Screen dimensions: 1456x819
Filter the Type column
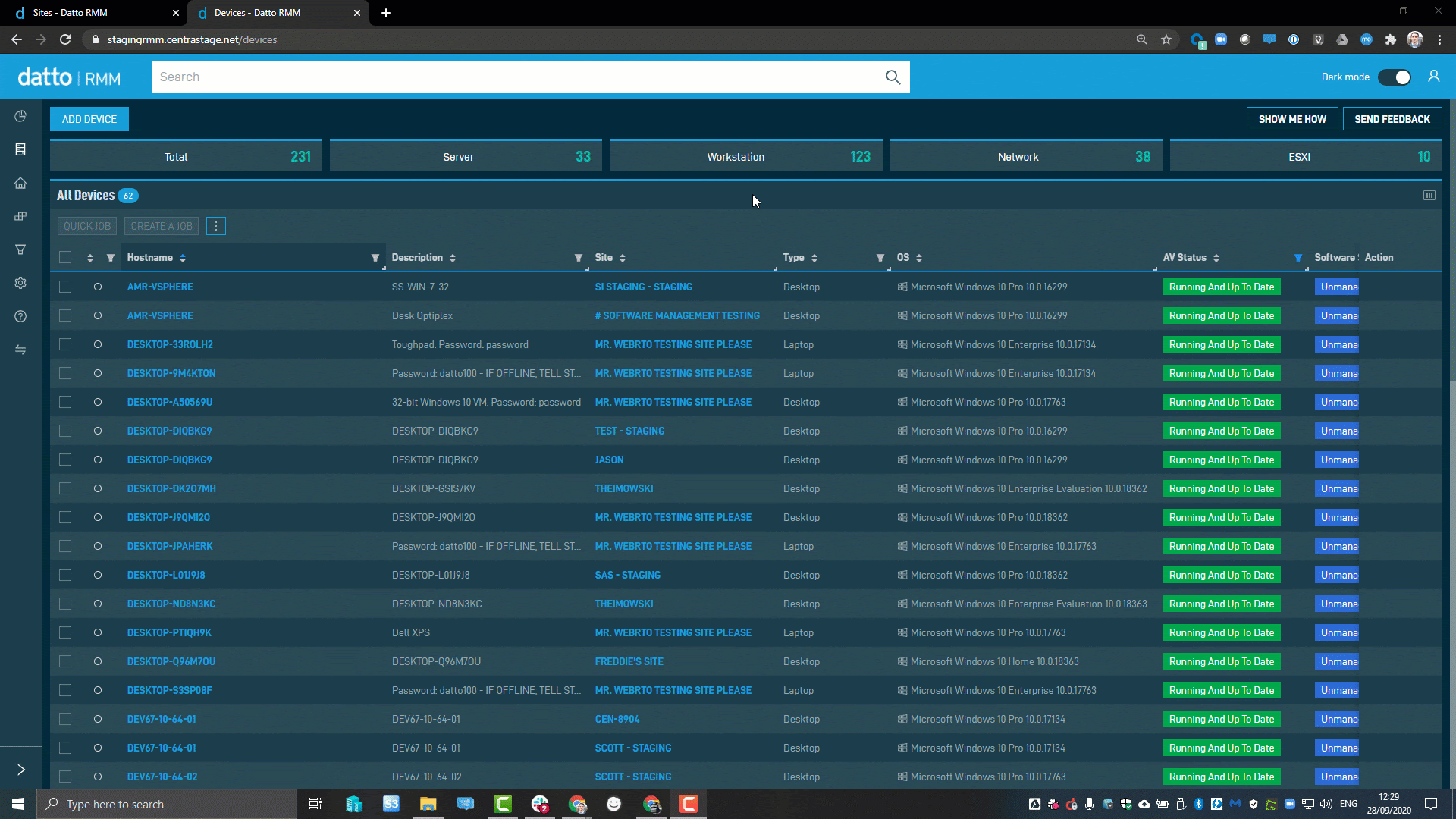point(880,258)
